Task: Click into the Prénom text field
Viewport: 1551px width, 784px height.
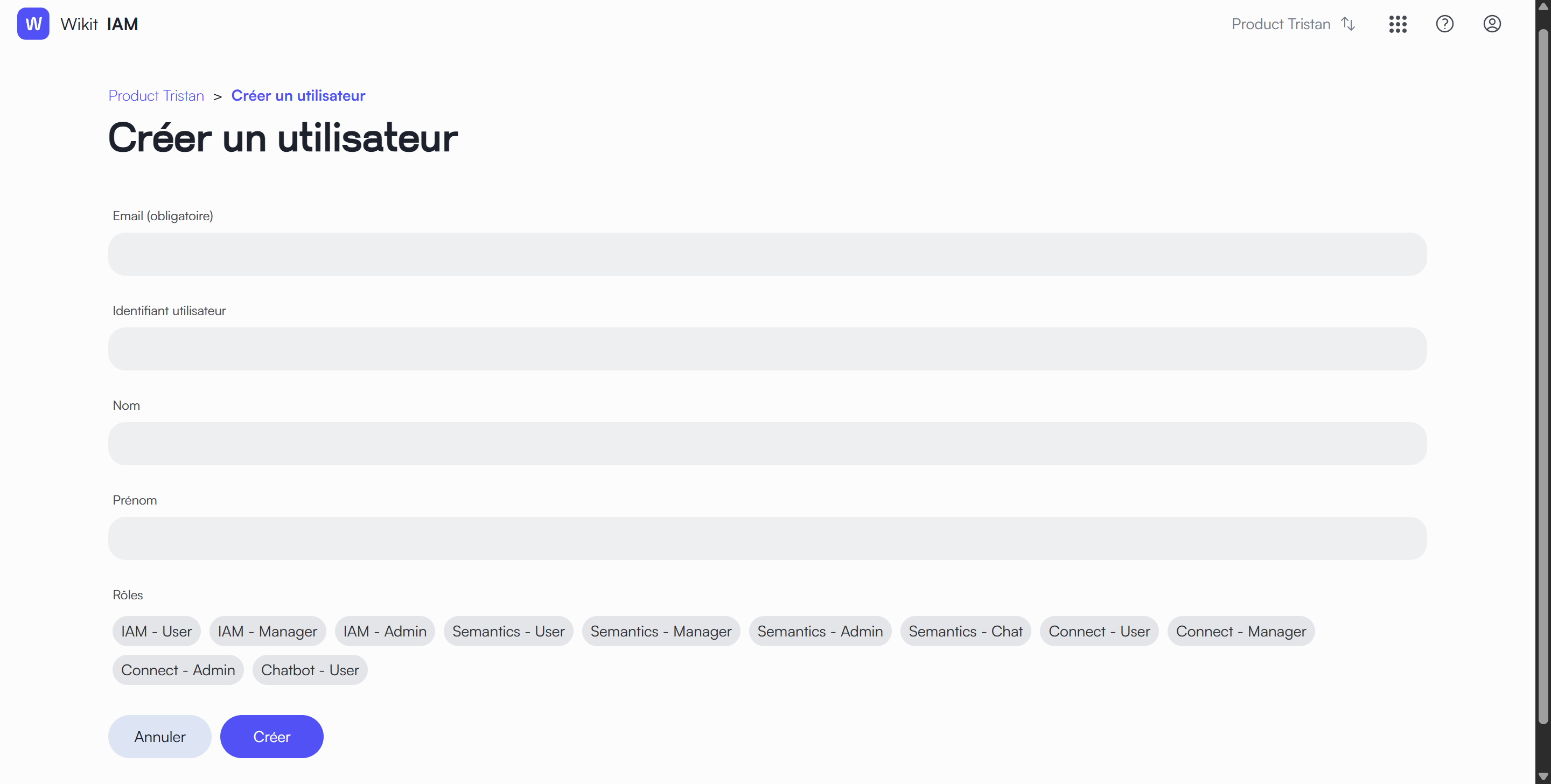Action: pyautogui.click(x=767, y=538)
